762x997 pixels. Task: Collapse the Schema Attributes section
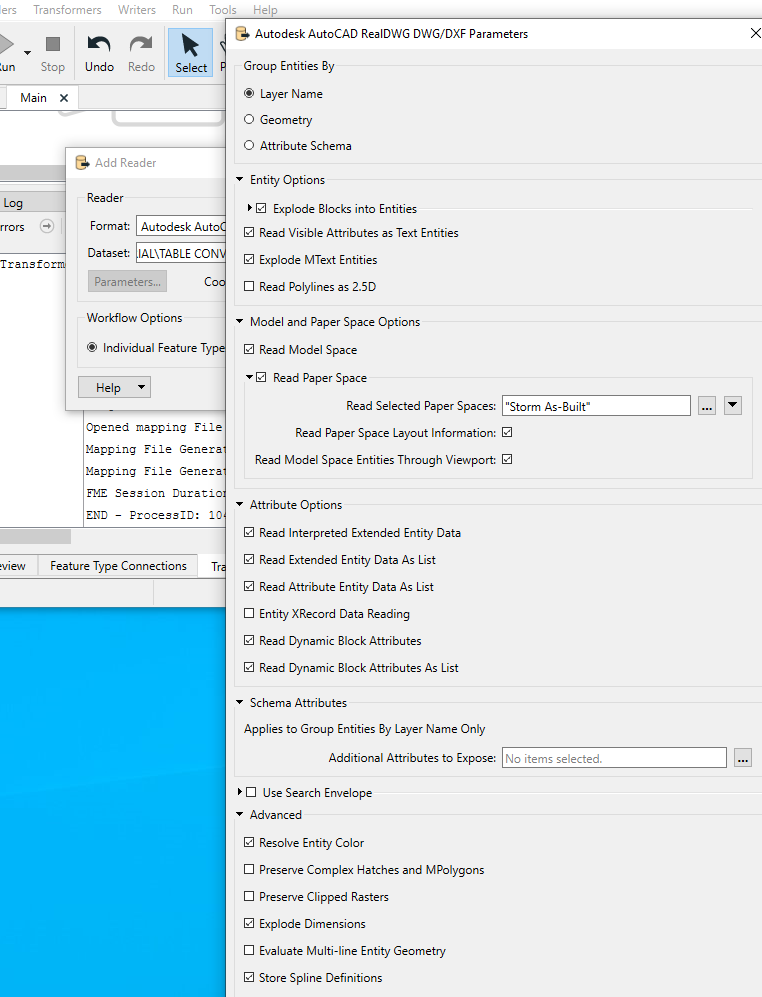240,703
